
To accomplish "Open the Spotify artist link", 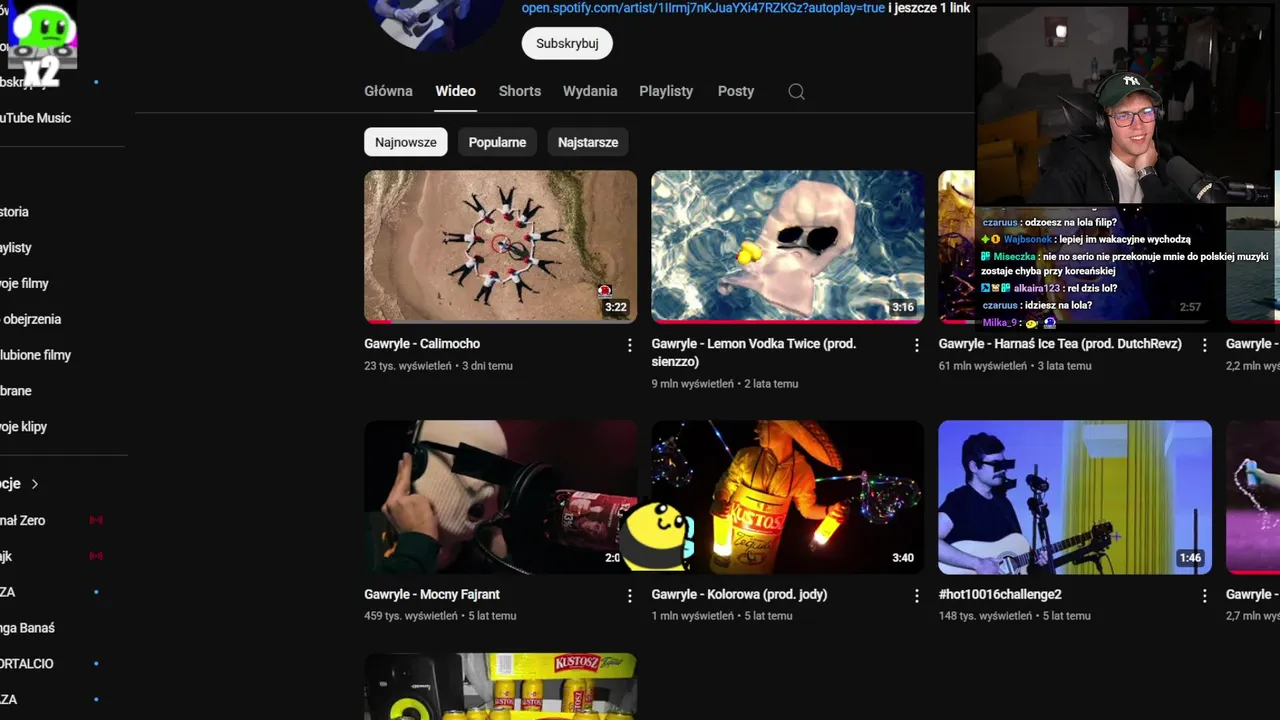I will coord(703,8).
